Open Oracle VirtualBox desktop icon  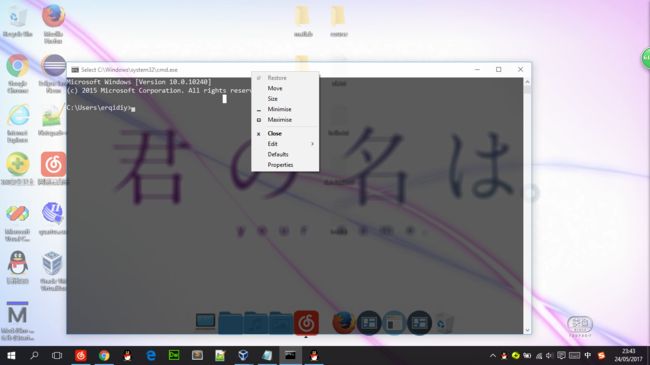pos(53,270)
